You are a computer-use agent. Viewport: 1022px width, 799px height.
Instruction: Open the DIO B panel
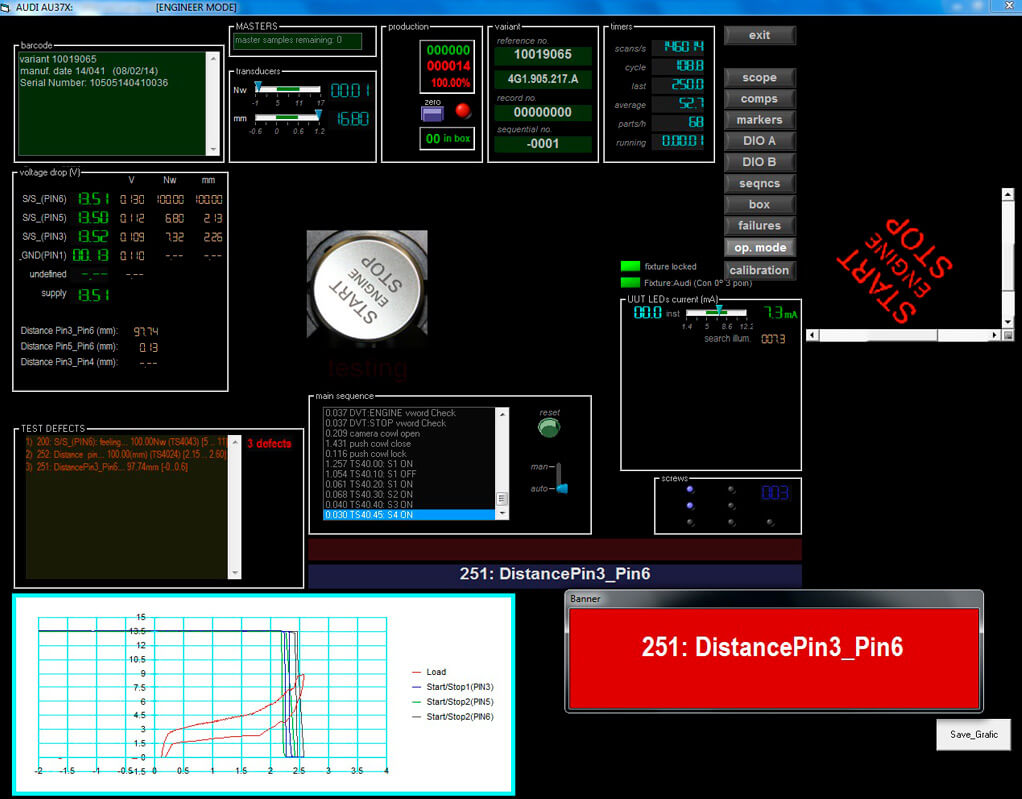759,162
